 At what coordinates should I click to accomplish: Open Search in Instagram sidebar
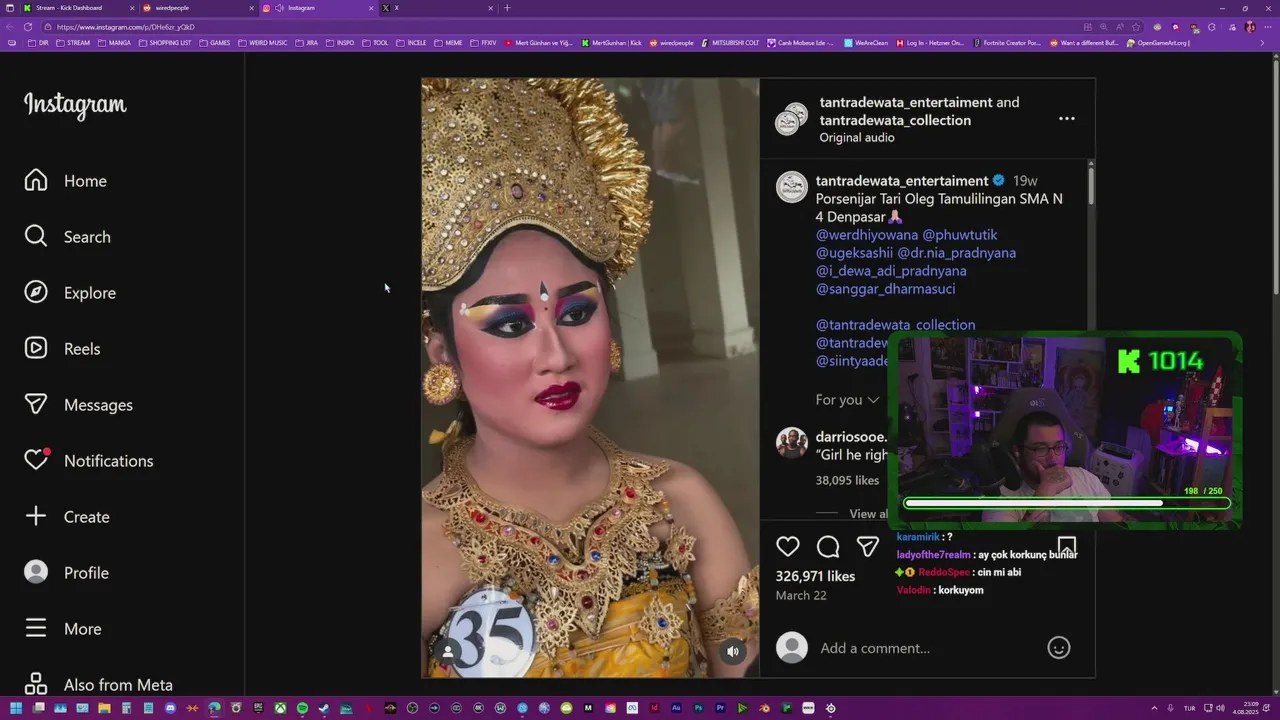tap(67, 237)
